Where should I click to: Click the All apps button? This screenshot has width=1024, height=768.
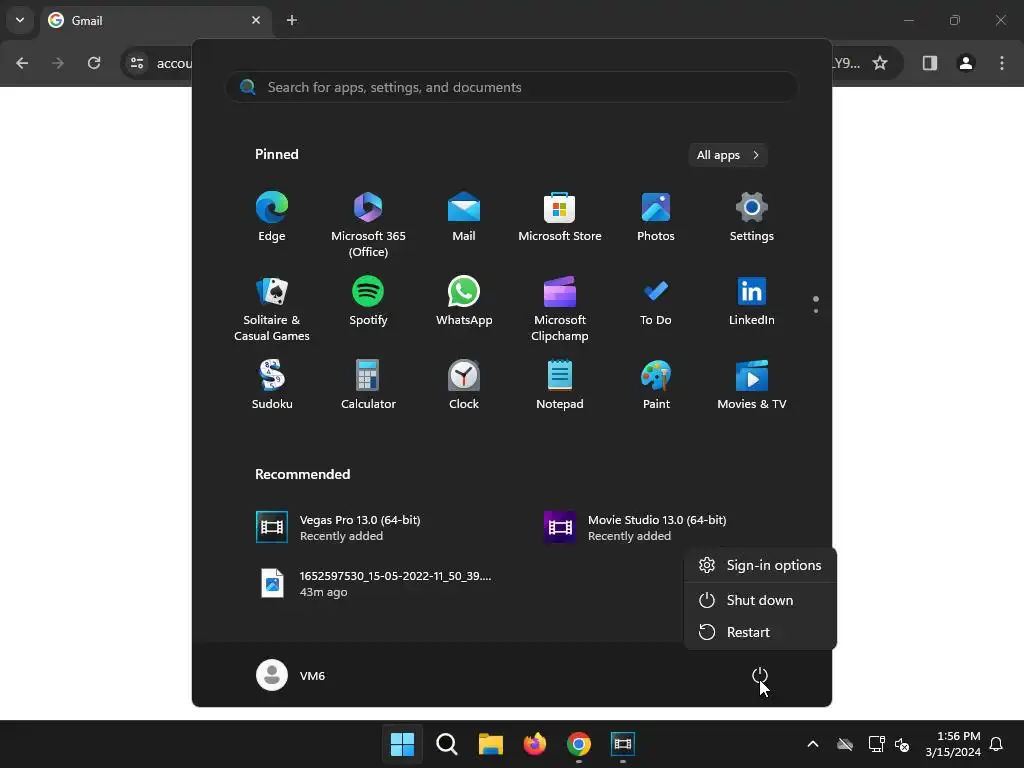728,155
